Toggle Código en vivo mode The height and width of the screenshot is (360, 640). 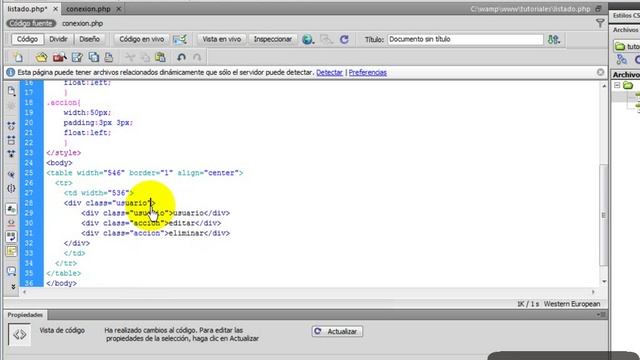[141, 39]
